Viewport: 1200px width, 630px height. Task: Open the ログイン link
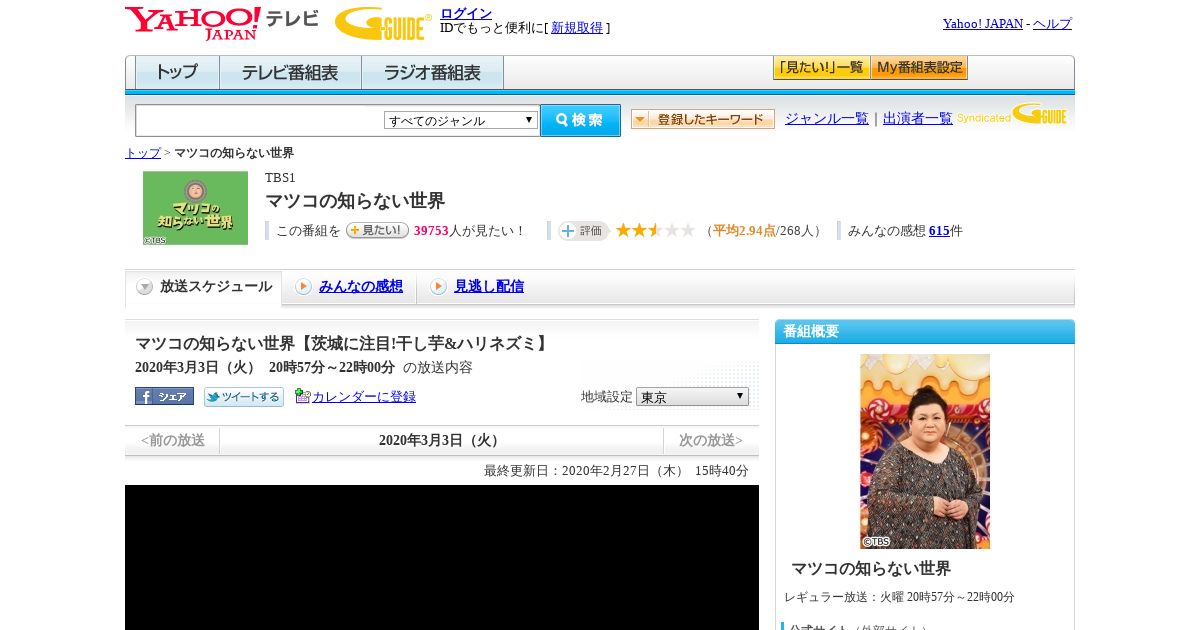coord(466,13)
